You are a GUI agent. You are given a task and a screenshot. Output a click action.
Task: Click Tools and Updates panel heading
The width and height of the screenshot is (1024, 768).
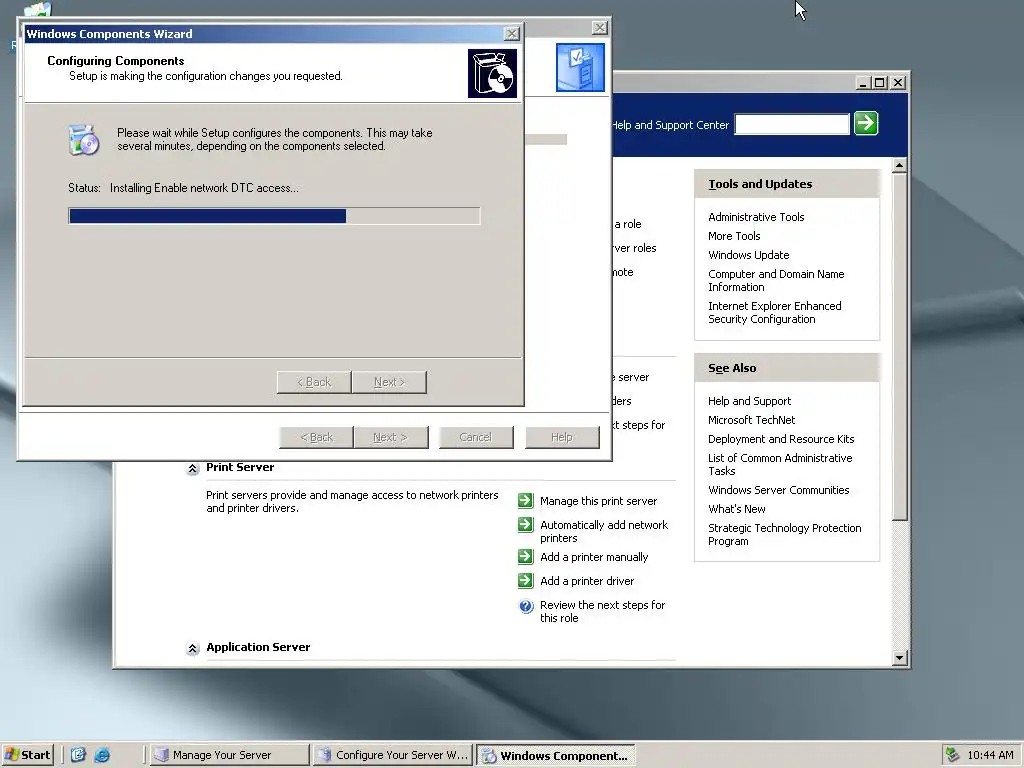[x=760, y=184]
